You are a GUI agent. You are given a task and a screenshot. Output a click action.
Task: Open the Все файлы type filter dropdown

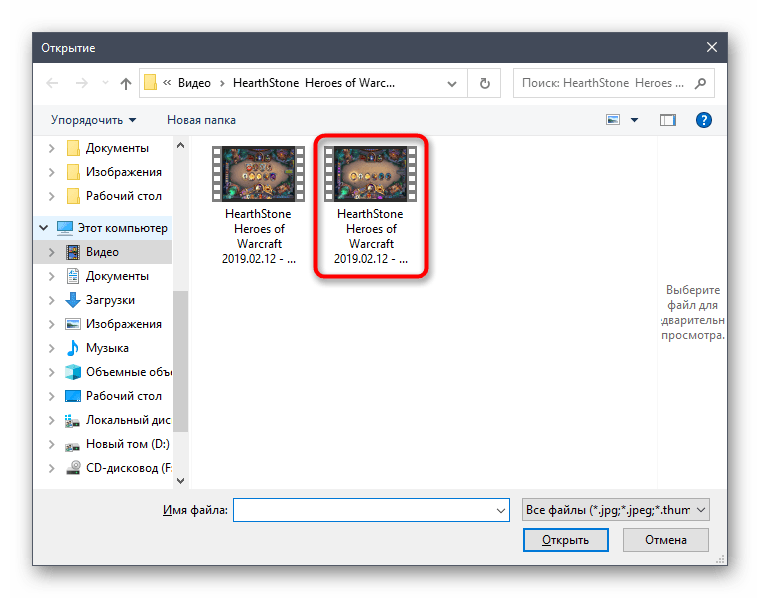point(615,510)
